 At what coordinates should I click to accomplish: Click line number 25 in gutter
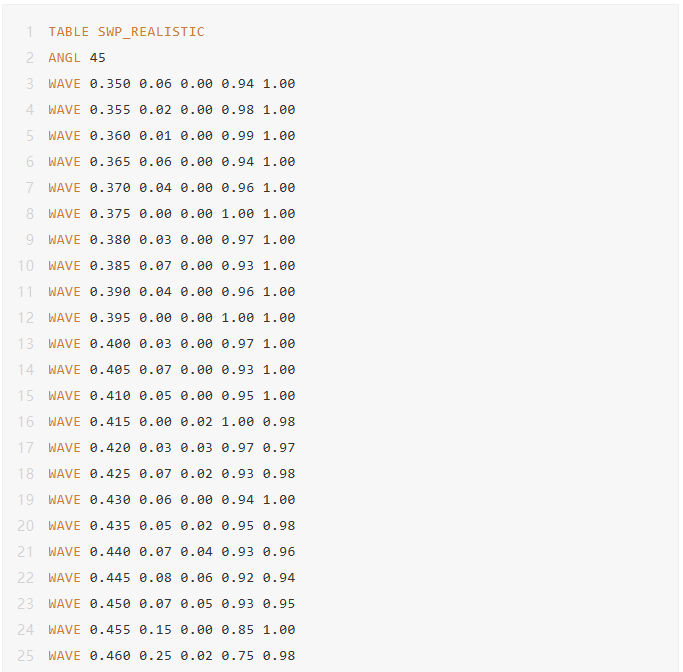(x=26, y=656)
